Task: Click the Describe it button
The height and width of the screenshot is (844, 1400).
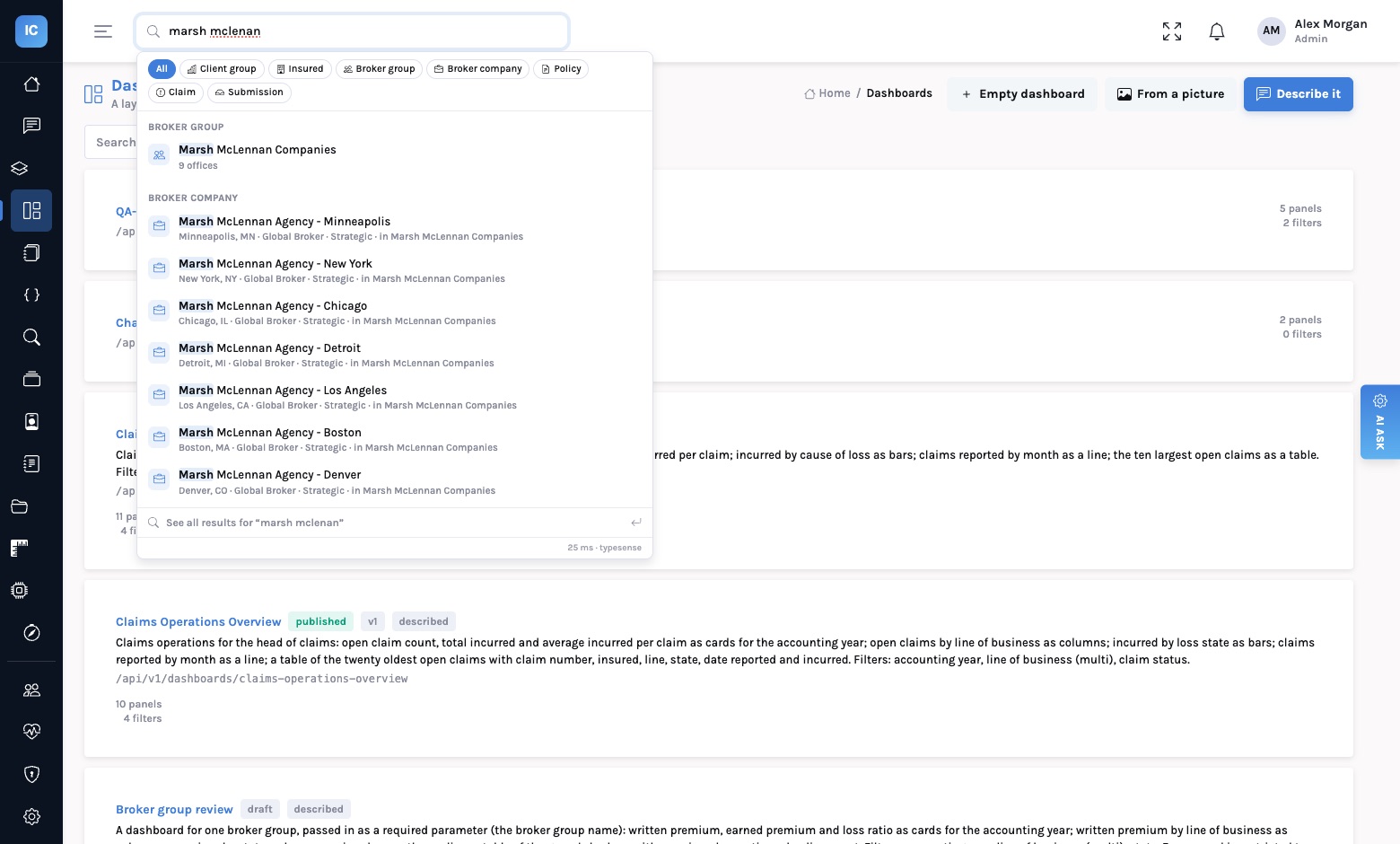Action: click(1299, 94)
